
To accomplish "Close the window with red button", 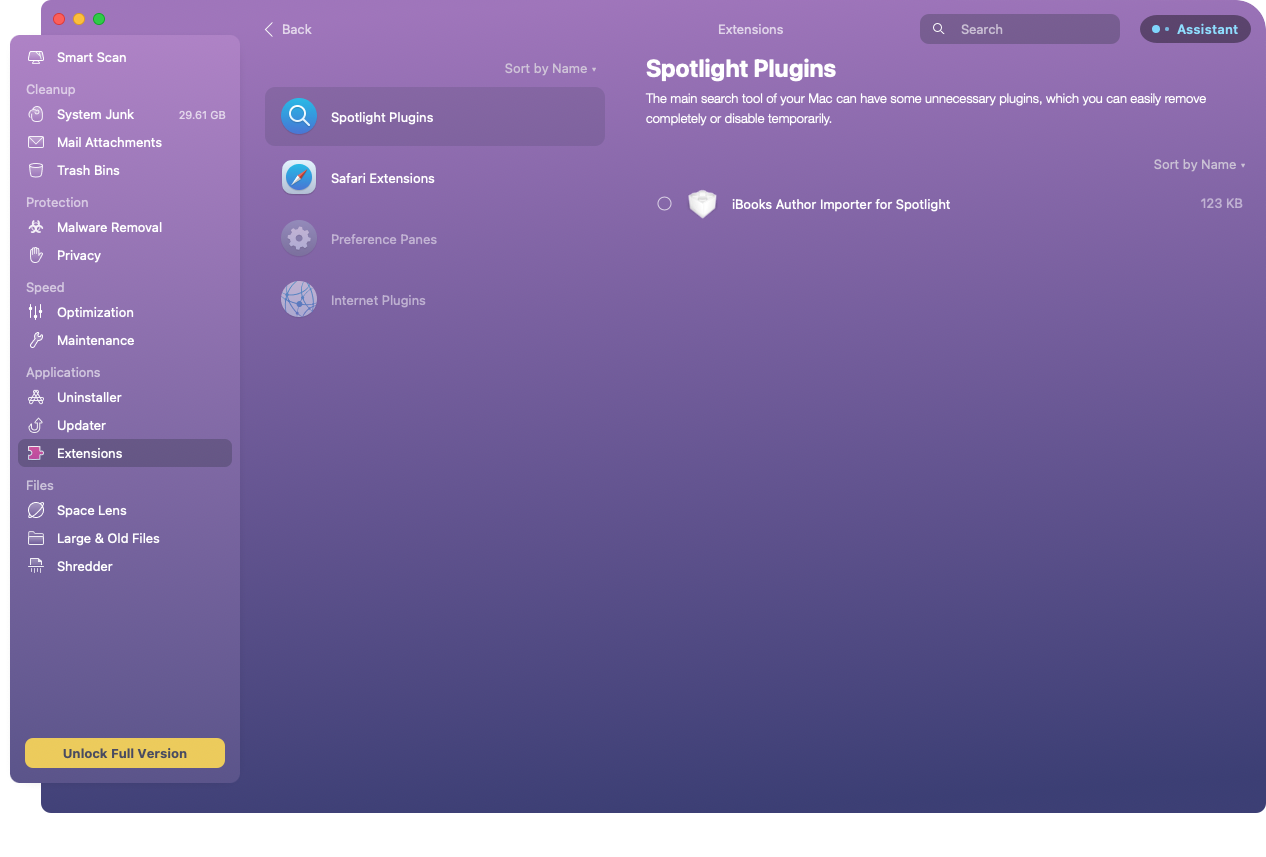I will [x=59, y=19].
